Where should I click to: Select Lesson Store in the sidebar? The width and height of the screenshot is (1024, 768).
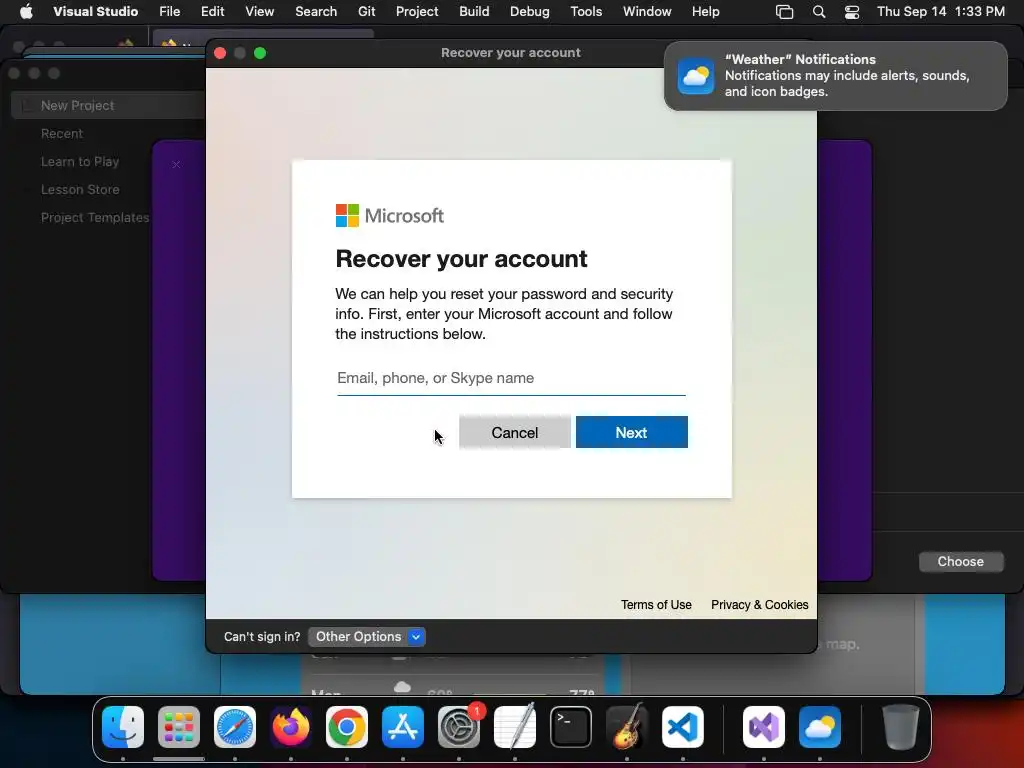80,189
